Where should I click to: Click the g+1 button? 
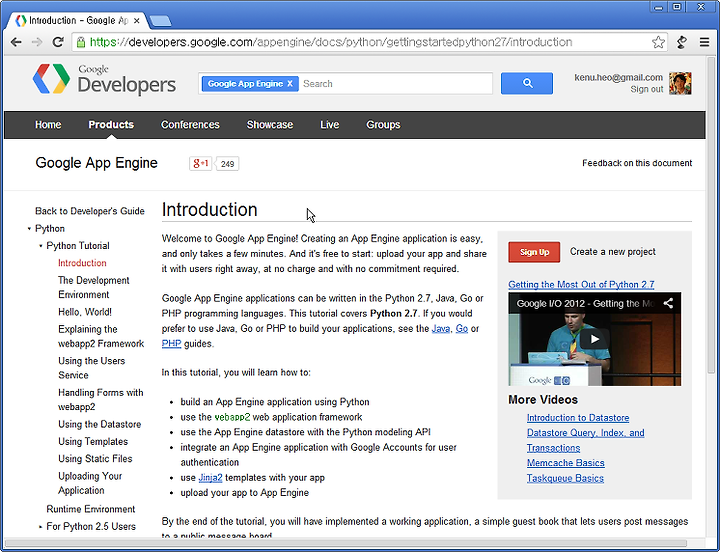201,163
